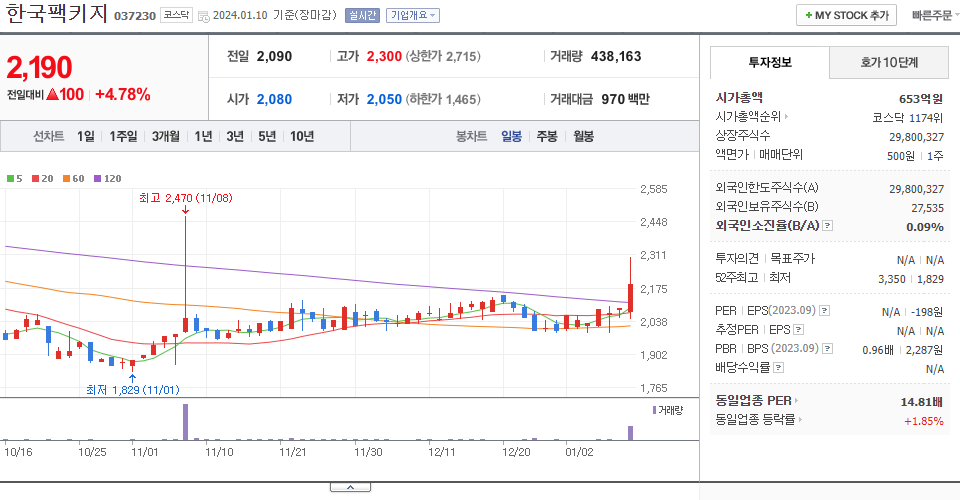Click 고가 value 2,300
This screenshot has height=500, width=960.
(x=384, y=56)
